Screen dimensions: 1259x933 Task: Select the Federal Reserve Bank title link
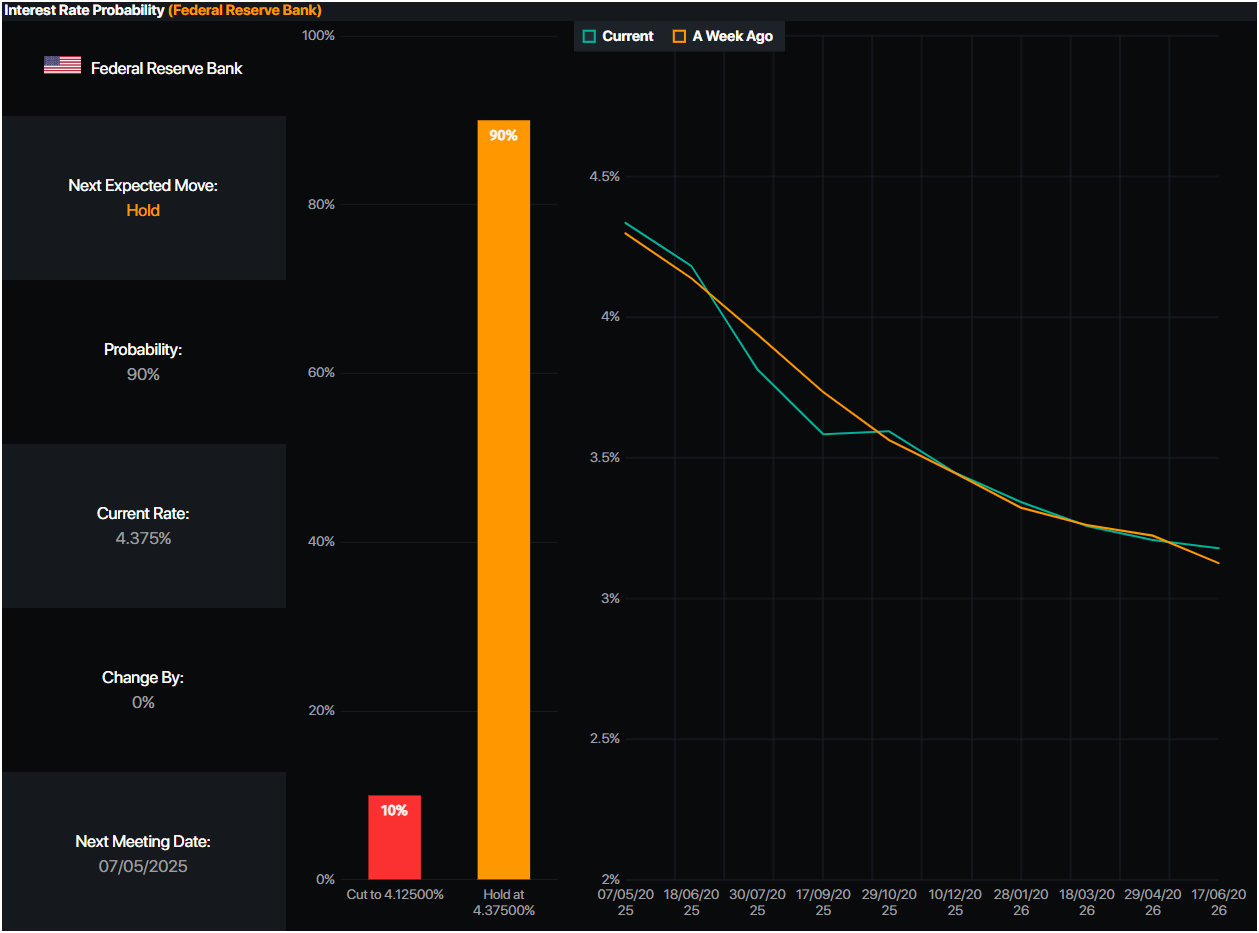point(245,10)
